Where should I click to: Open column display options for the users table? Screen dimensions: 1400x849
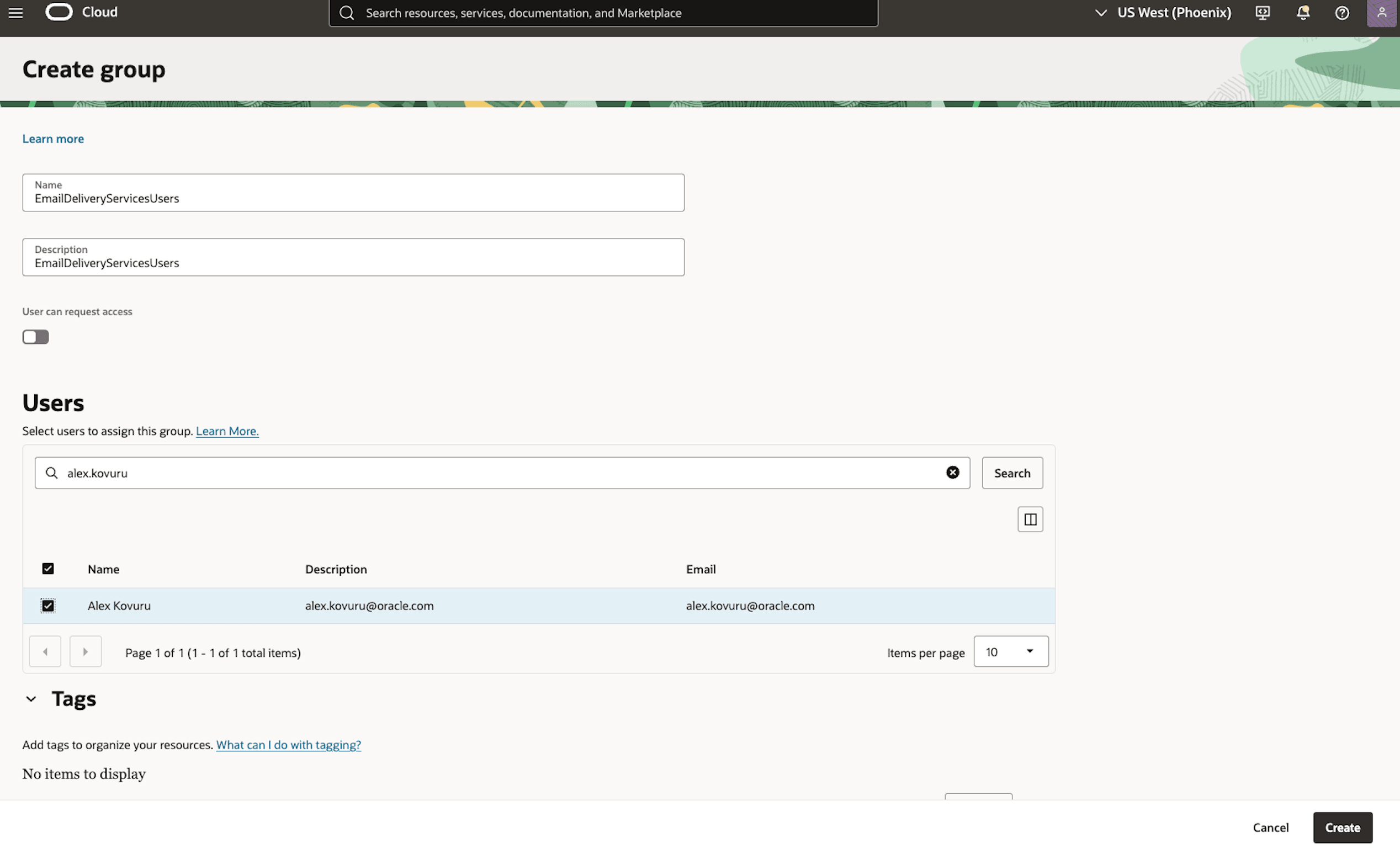(1030, 519)
